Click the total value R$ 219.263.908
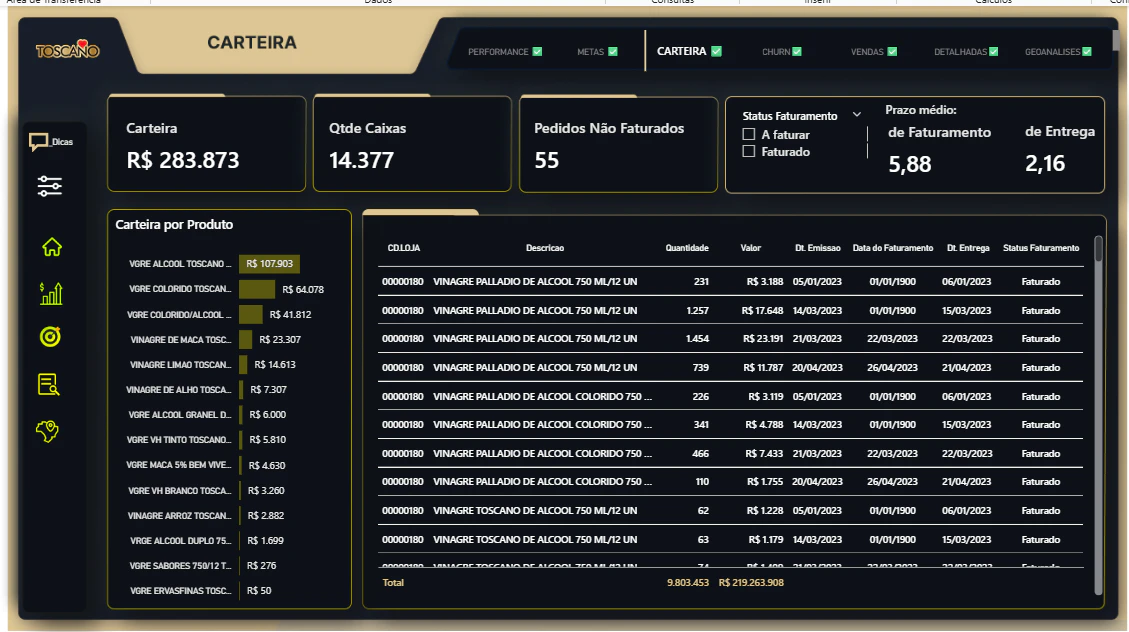Image resolution: width=1129 pixels, height=632 pixels. pos(751,582)
